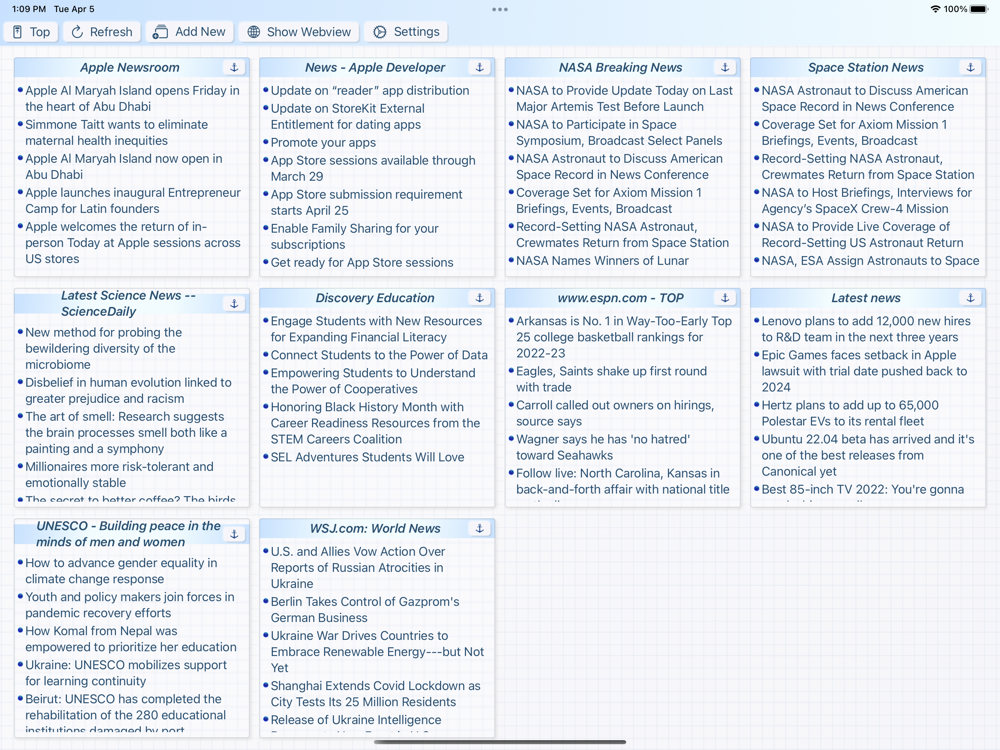The image size is (1000, 750).
Task: Open the WSJ.com: World News feed title
Action: (x=375, y=528)
